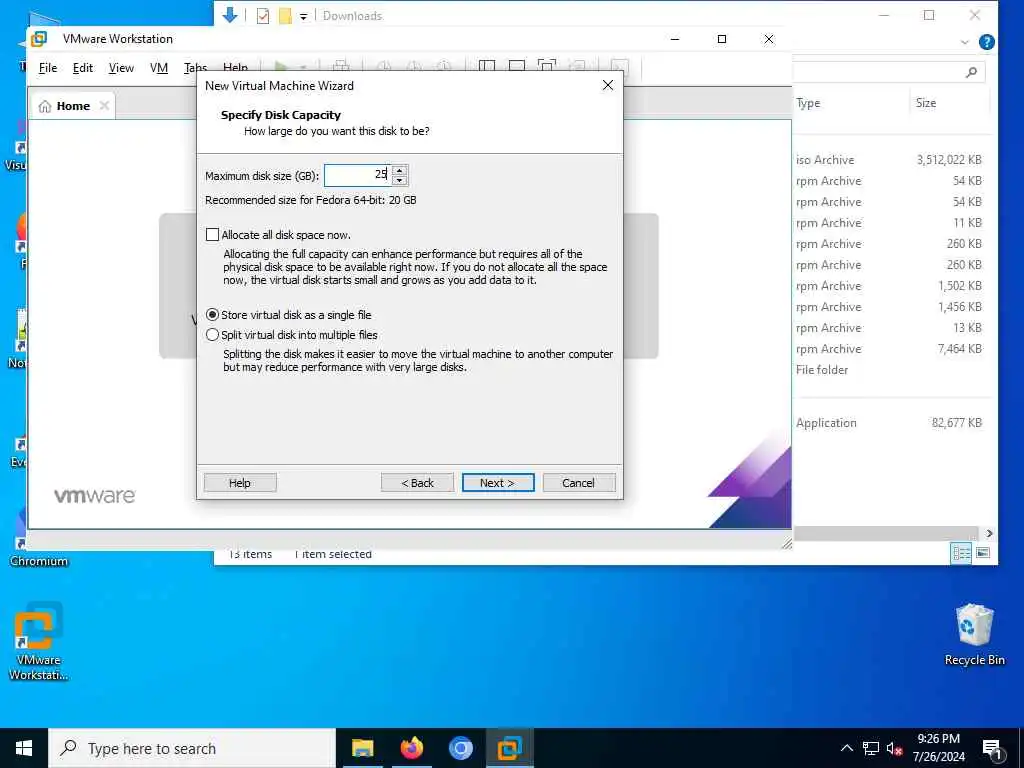Click the Application type entry
1024x768 pixels.
click(826, 423)
